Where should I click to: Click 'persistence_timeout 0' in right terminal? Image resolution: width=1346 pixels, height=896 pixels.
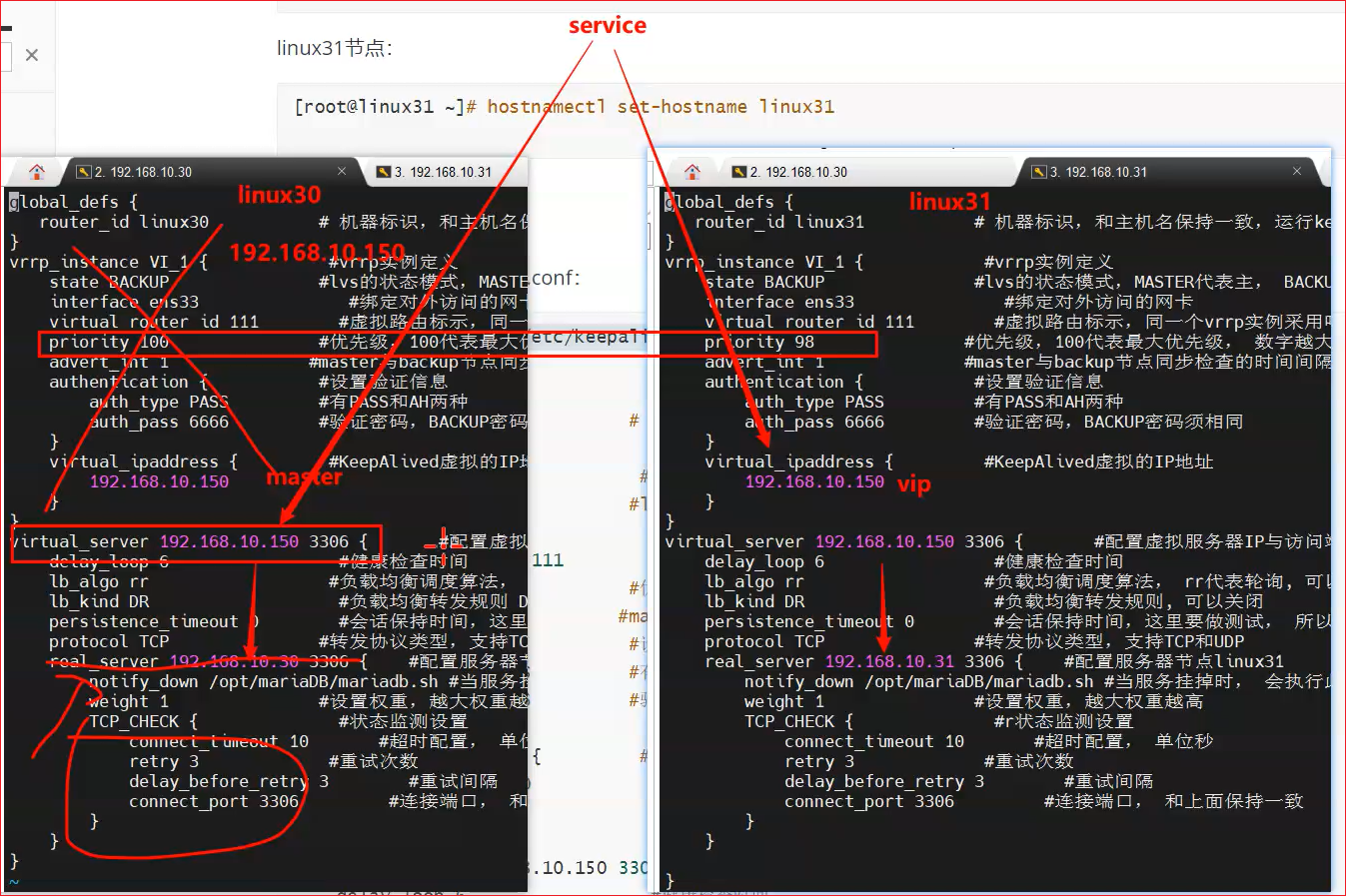pyautogui.click(x=809, y=621)
